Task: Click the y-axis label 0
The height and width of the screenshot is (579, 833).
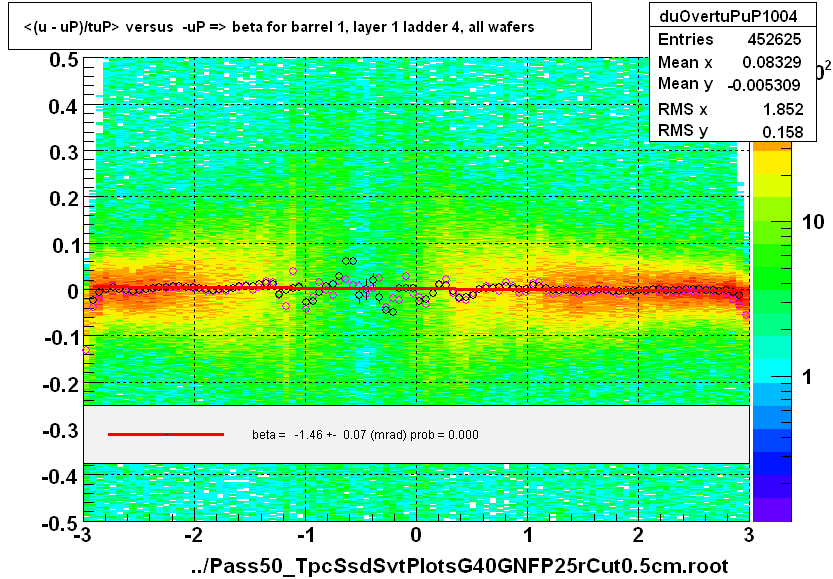Action: point(73,292)
